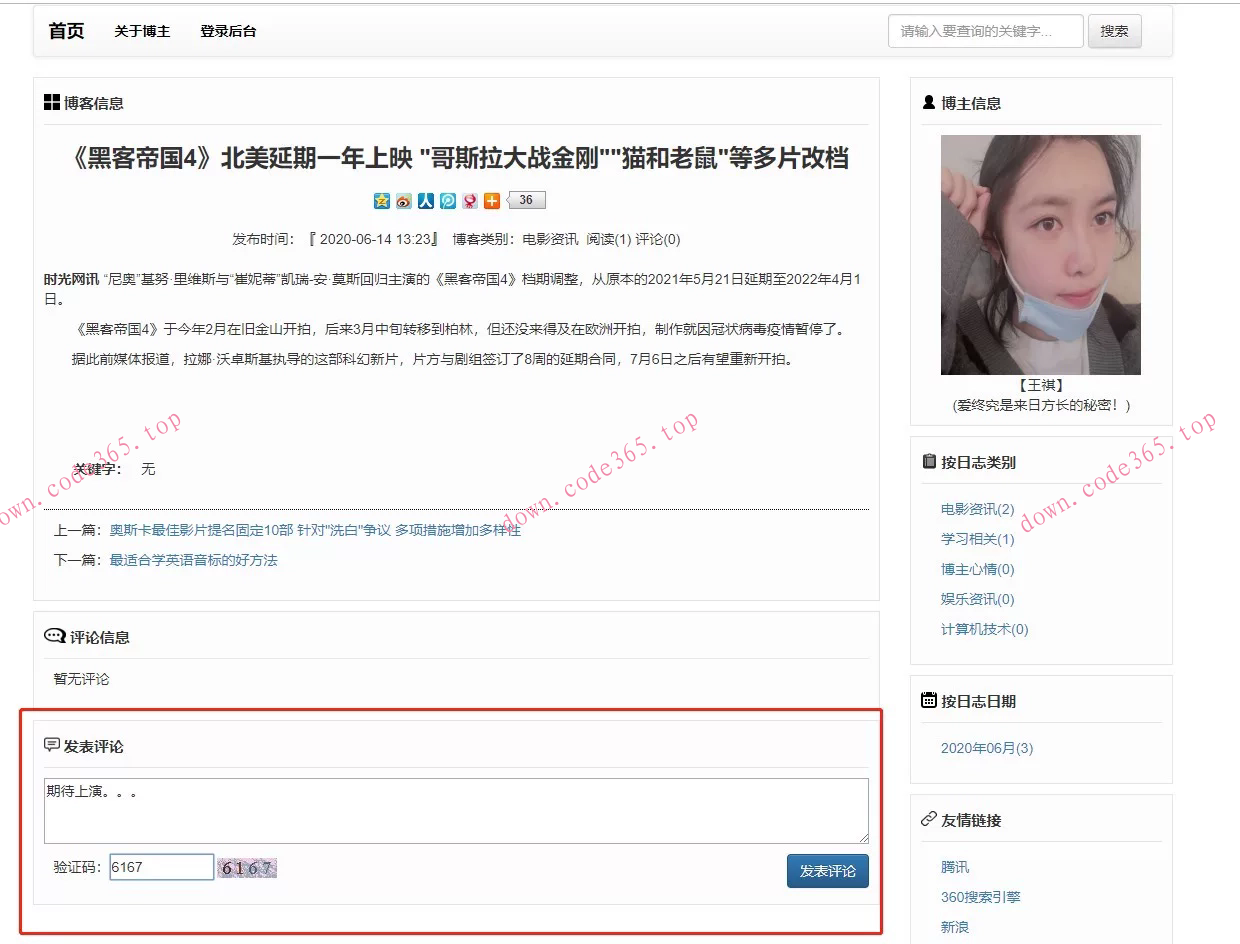
Task: Go to 登录后台 from the top menu
Action: pos(228,31)
